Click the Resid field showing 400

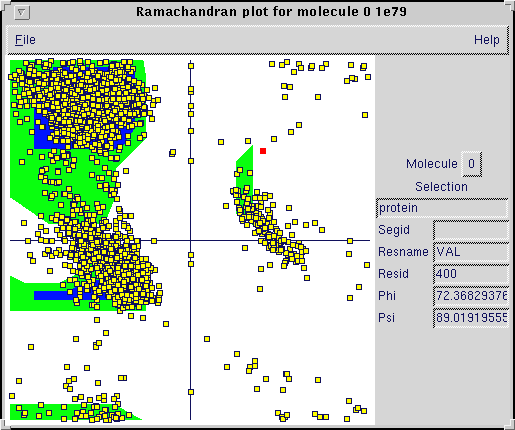click(x=471, y=274)
